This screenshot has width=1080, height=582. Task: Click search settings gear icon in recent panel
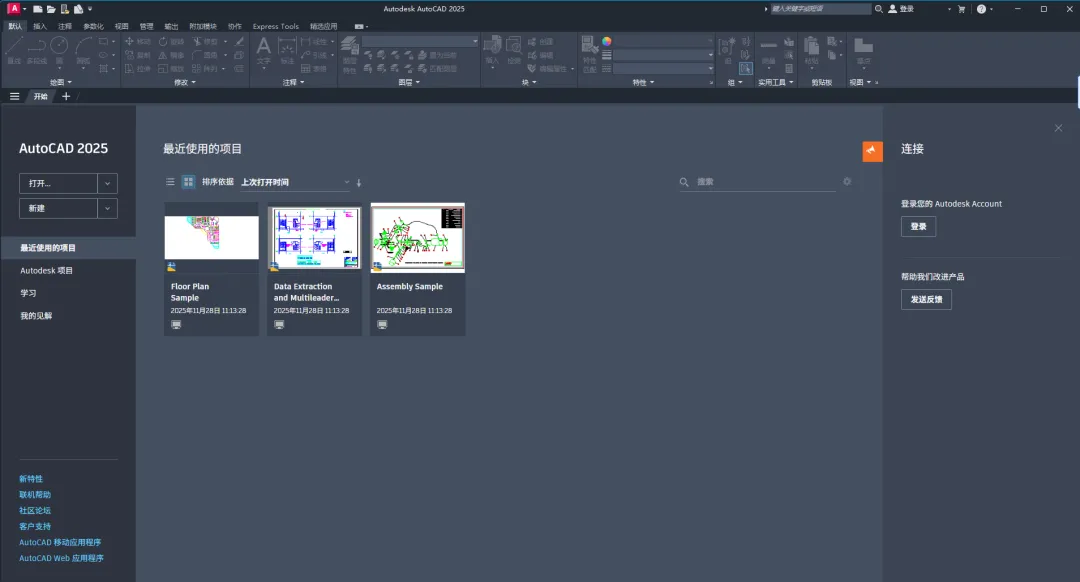click(x=847, y=182)
